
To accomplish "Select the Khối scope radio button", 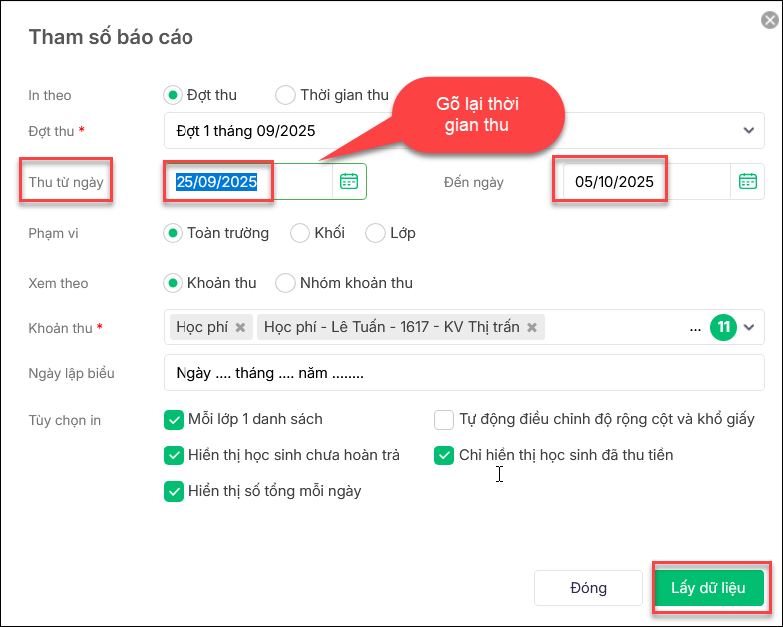I will pos(300,233).
